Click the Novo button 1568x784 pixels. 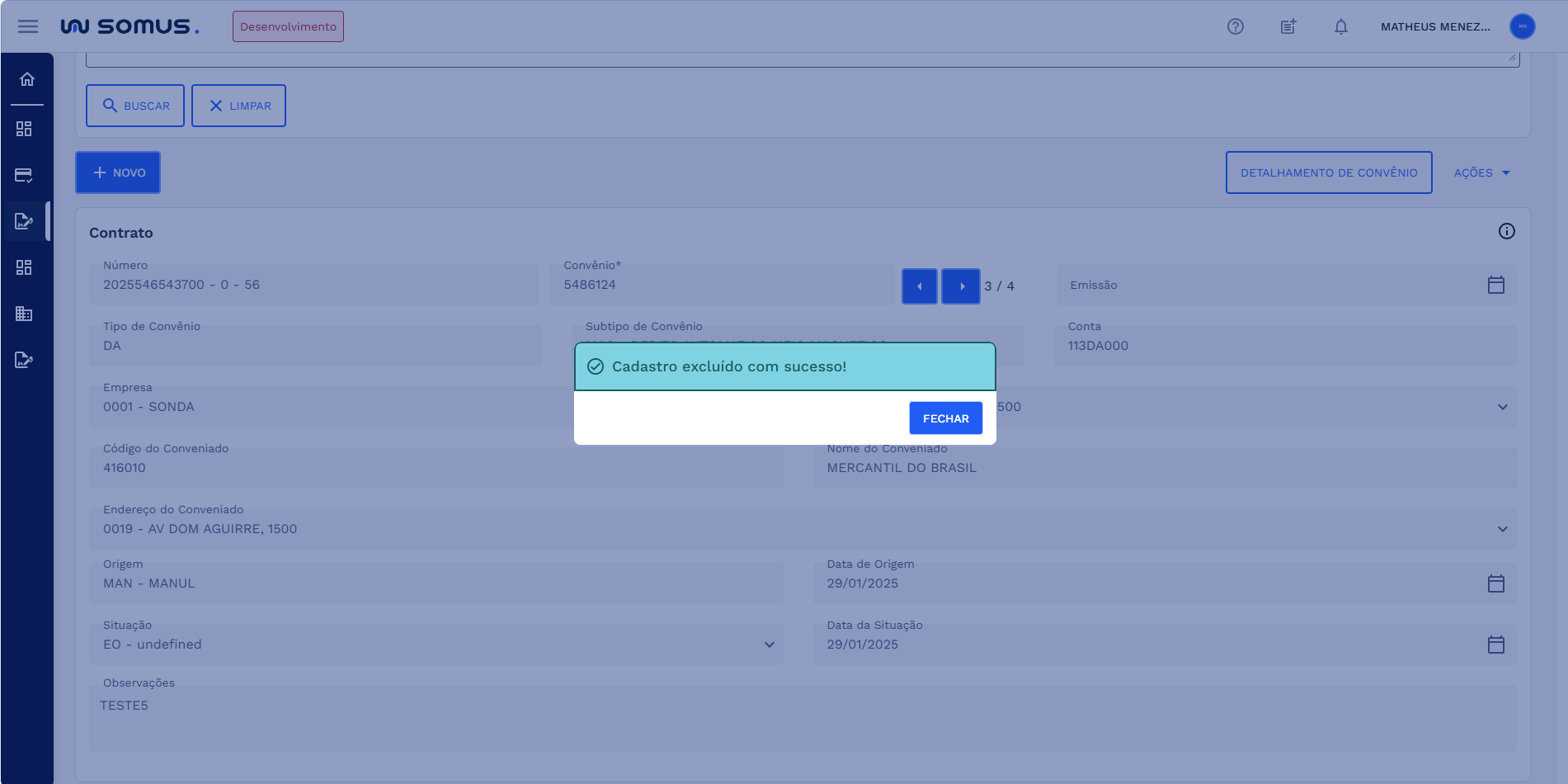(118, 172)
